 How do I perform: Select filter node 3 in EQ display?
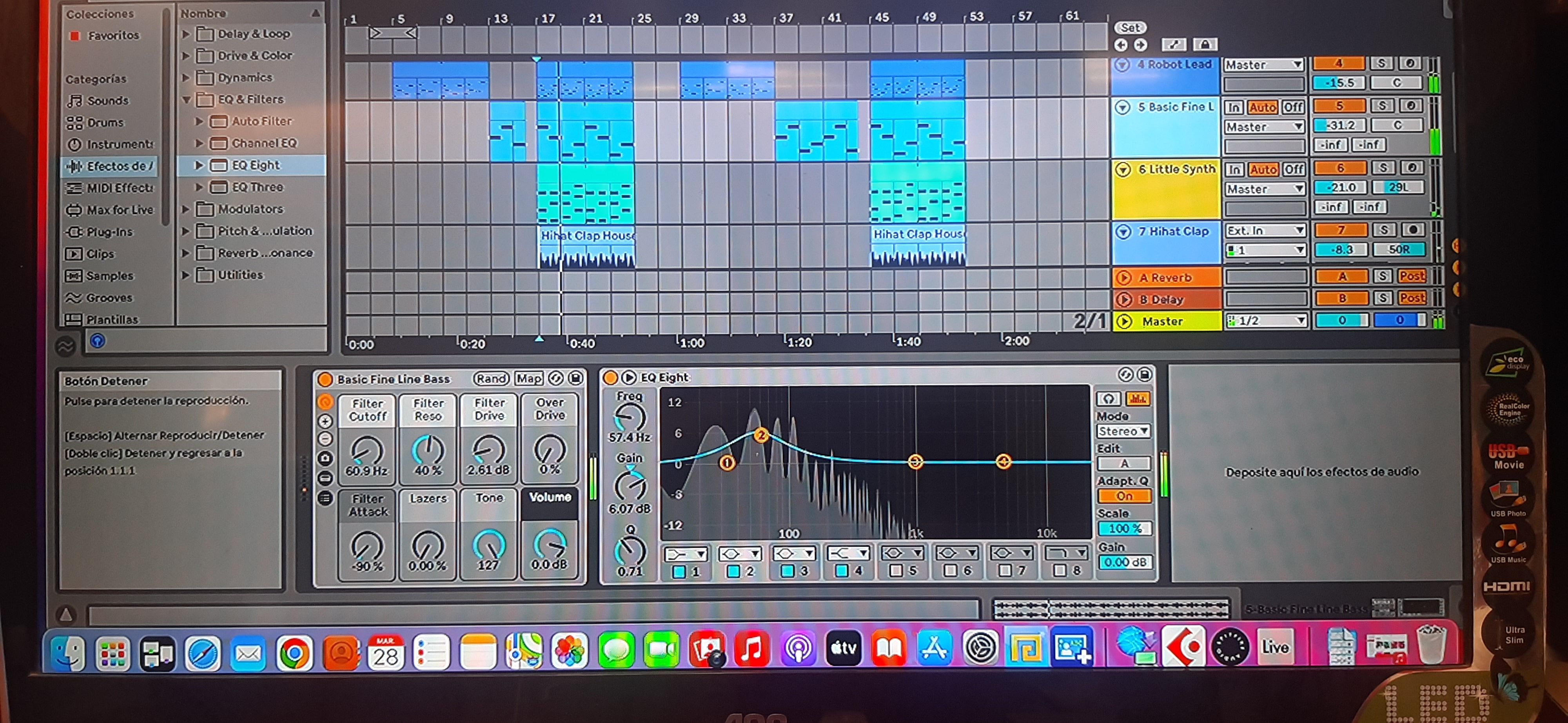click(914, 462)
